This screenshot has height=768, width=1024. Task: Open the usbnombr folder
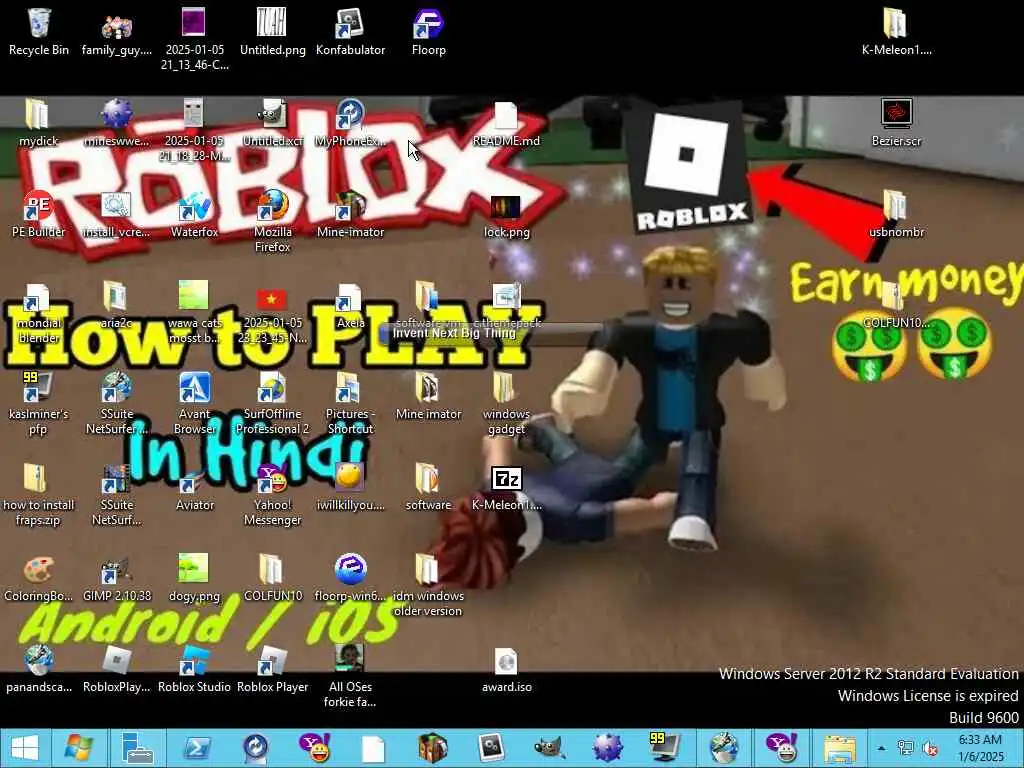pyautogui.click(x=896, y=214)
